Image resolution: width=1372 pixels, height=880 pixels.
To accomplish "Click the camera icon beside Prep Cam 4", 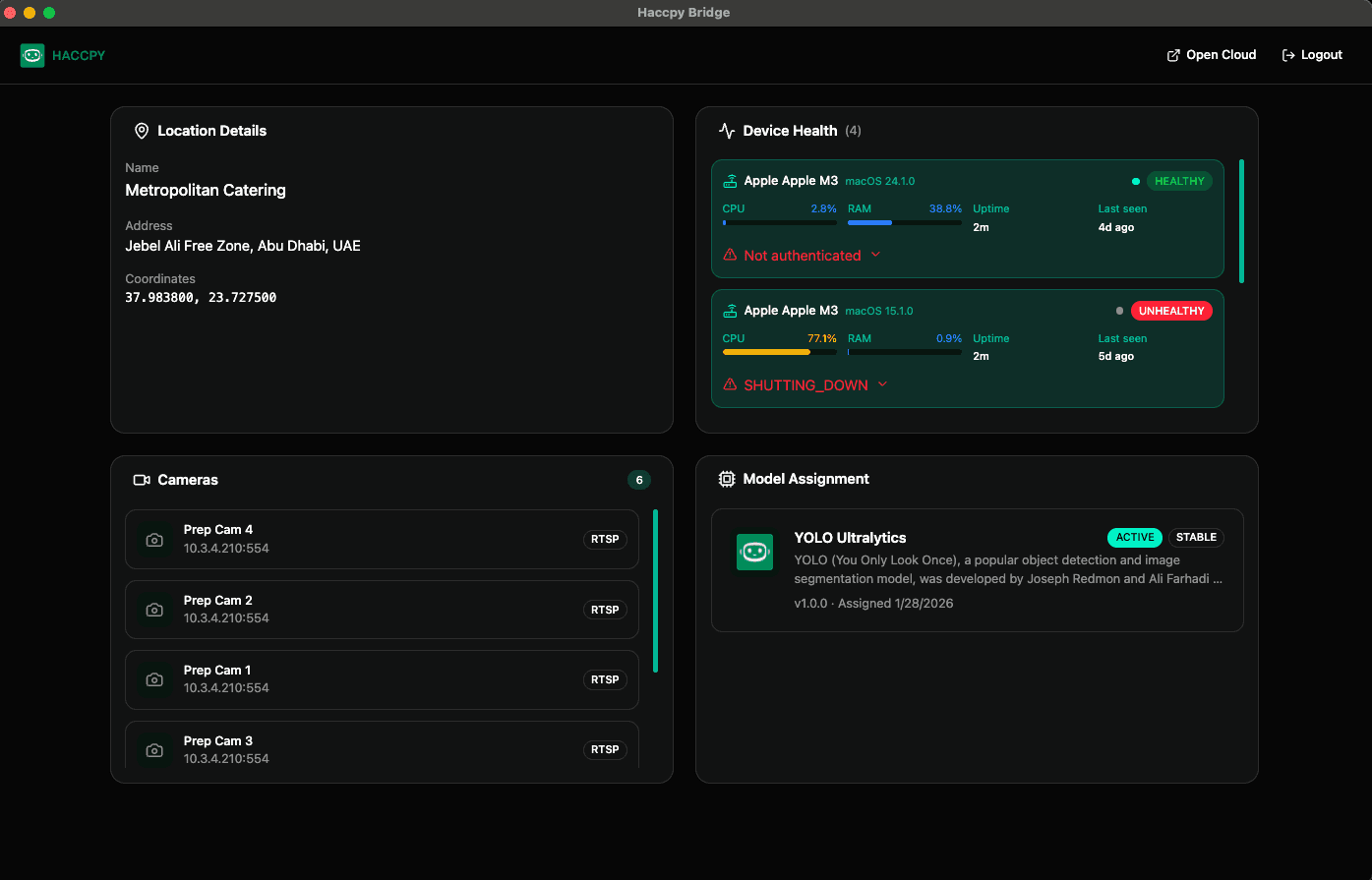I will click(x=154, y=539).
